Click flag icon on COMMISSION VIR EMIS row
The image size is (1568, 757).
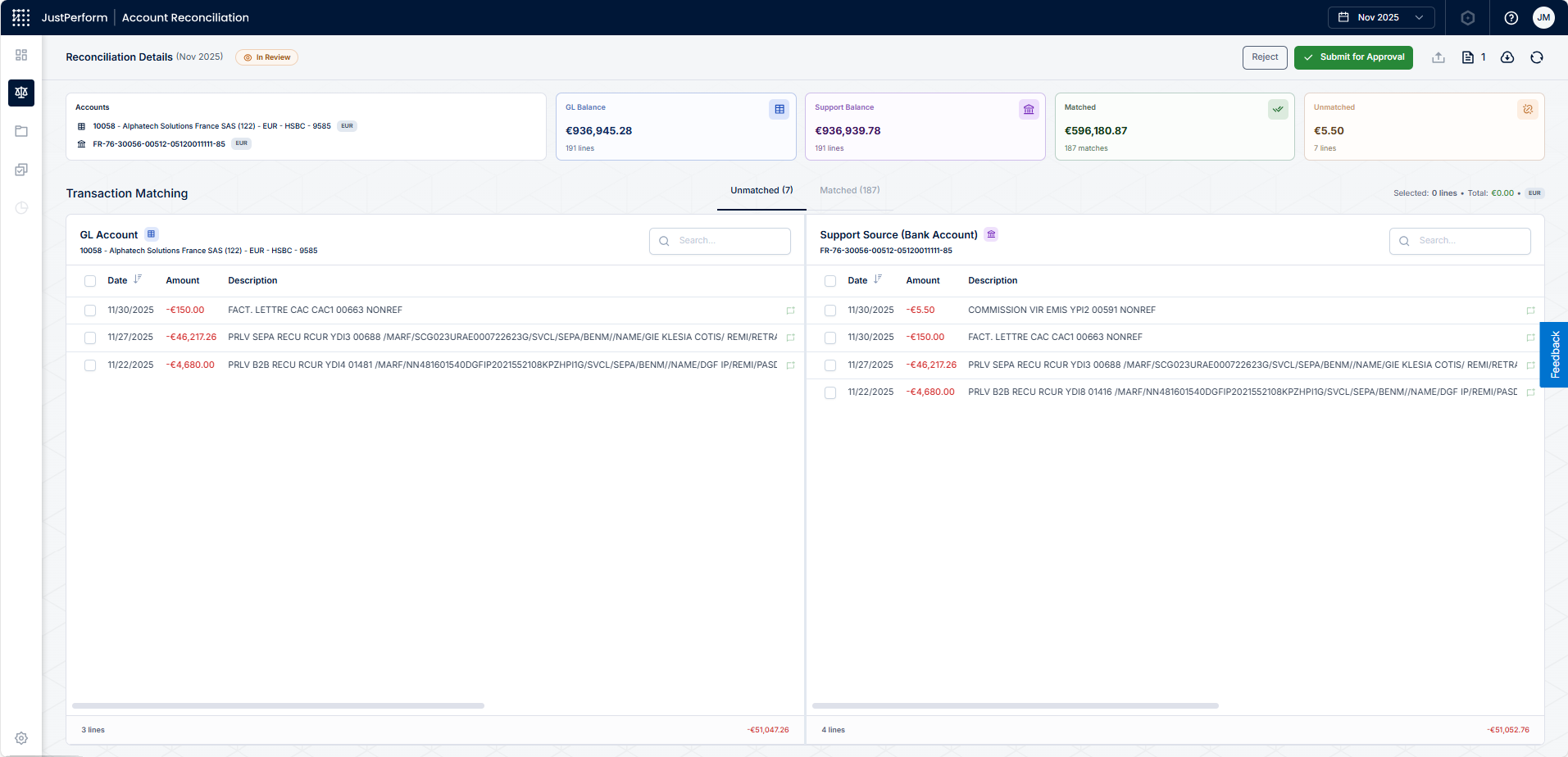1530,311
